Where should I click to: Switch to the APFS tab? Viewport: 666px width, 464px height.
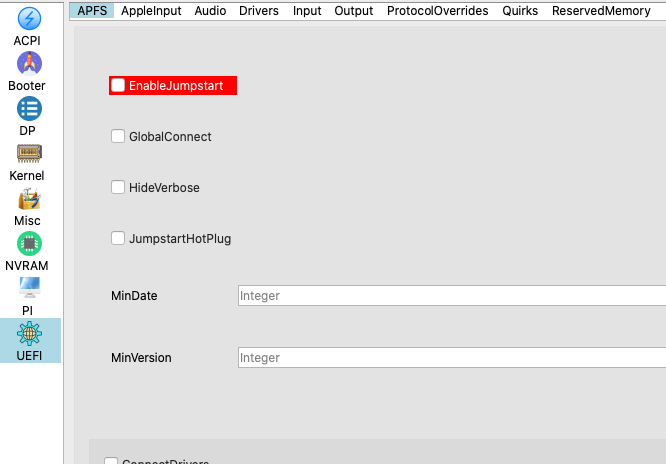pyautogui.click(x=92, y=11)
